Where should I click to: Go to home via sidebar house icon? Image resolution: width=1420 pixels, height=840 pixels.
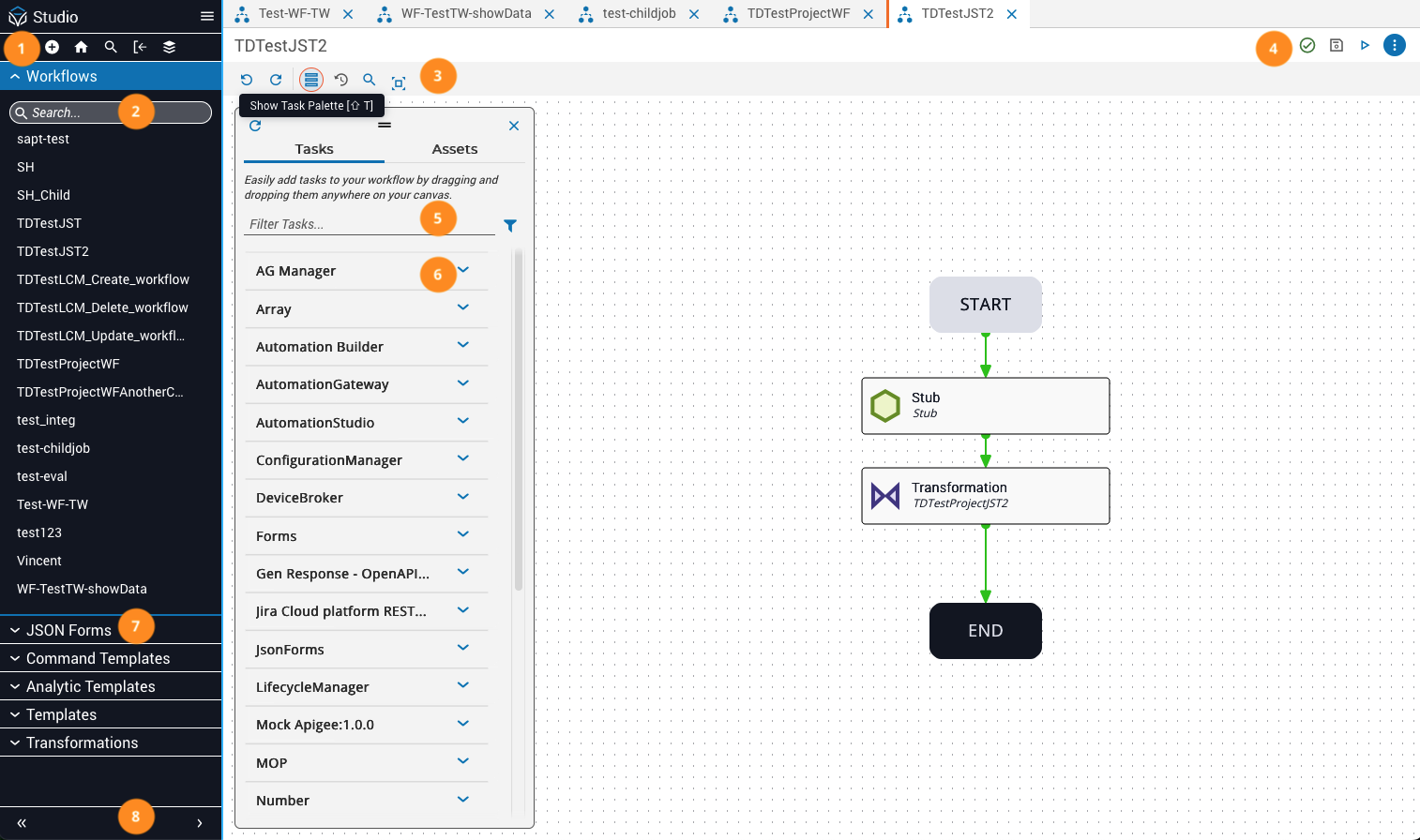[82, 47]
